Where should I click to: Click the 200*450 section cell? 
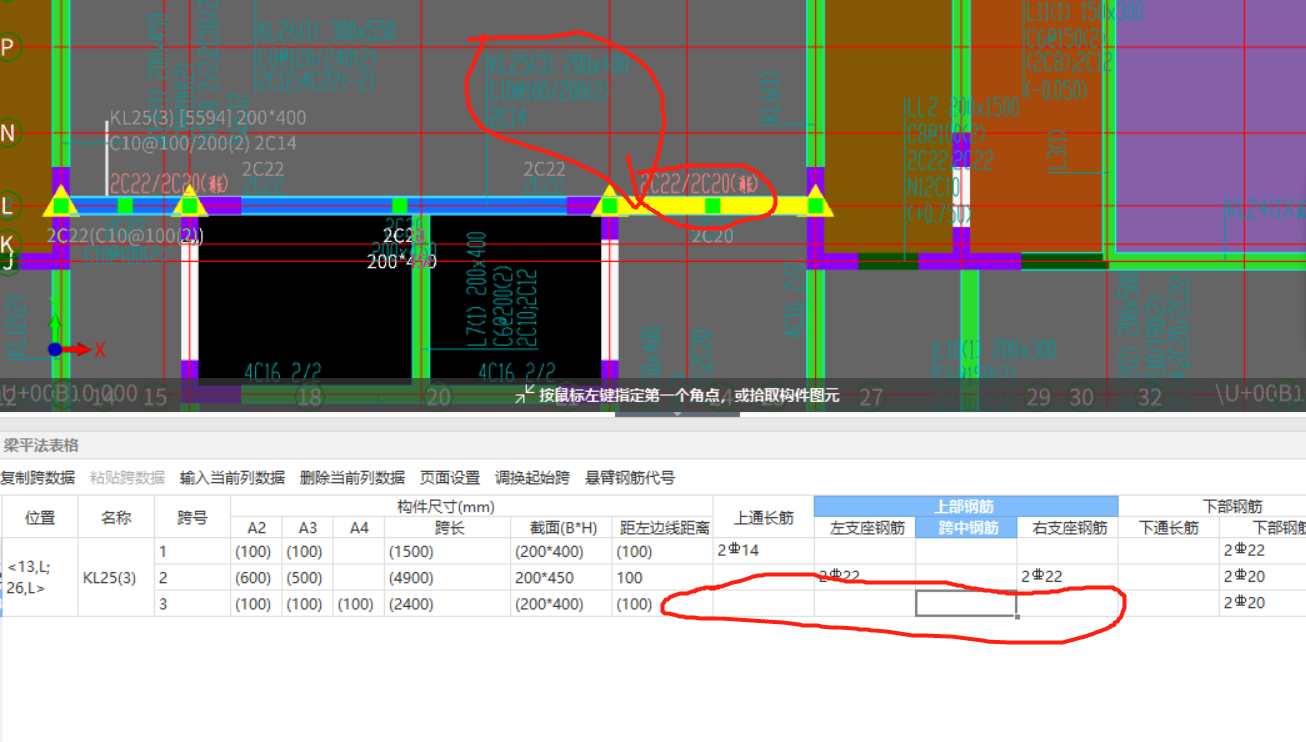[x=560, y=577]
